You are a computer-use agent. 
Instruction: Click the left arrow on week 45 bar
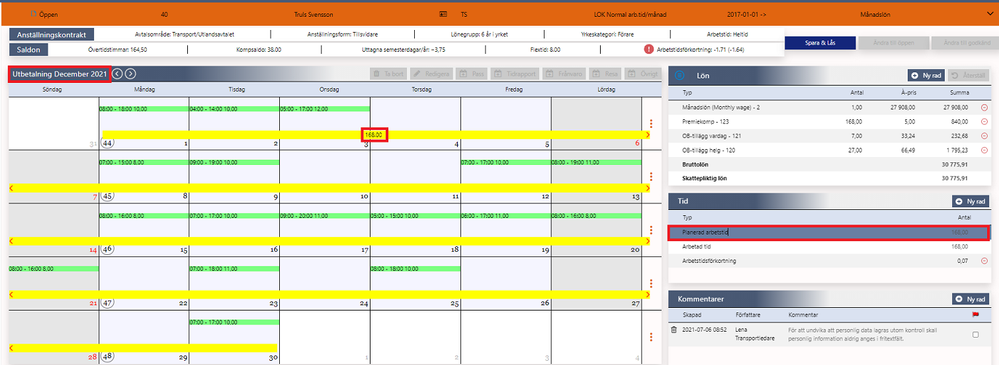point(11,188)
